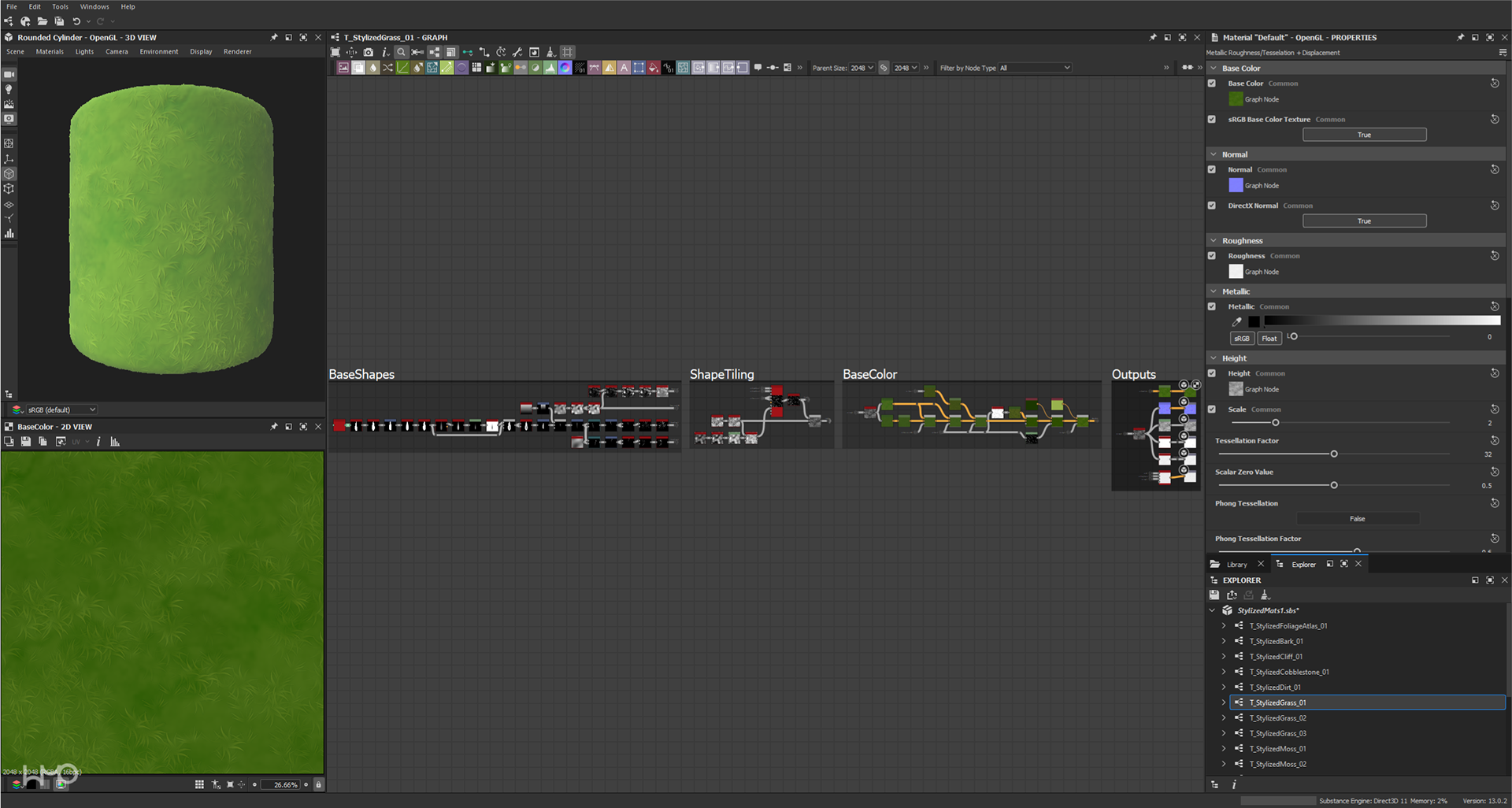Click the Bitmap node icon in graph toolbar

343,68
